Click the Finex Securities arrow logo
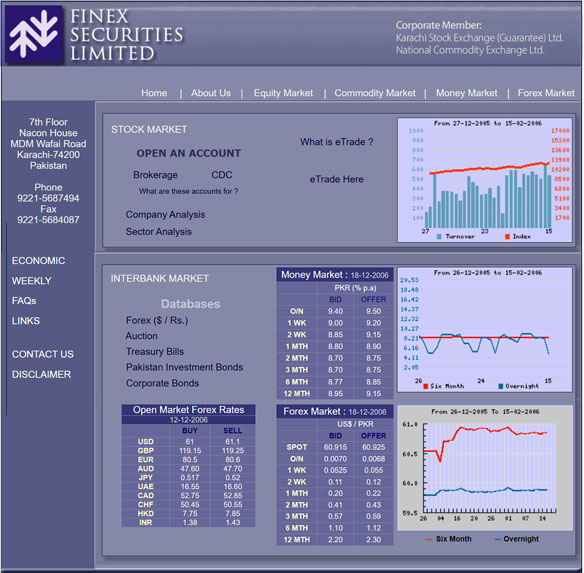Image resolution: width=584 pixels, height=573 pixels. [x=34, y=35]
